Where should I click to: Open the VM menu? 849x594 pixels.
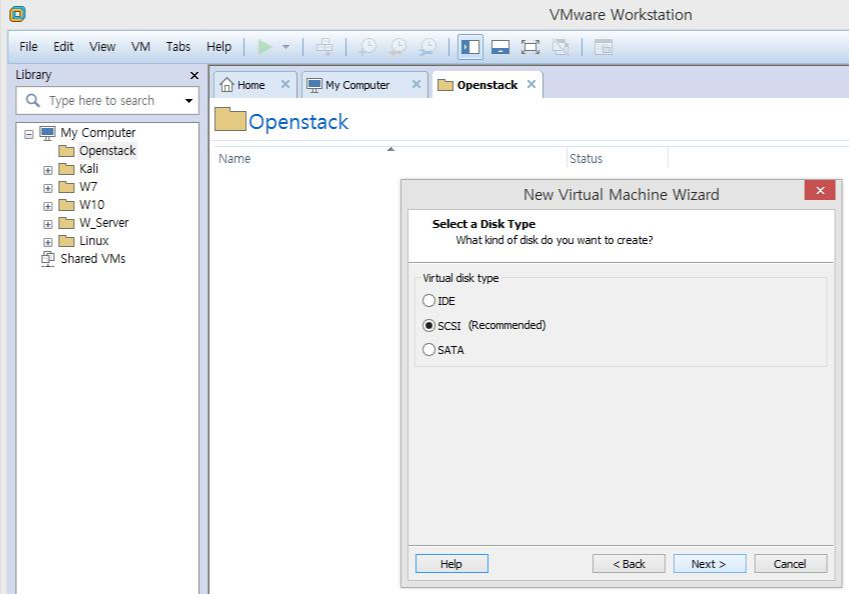click(x=140, y=47)
